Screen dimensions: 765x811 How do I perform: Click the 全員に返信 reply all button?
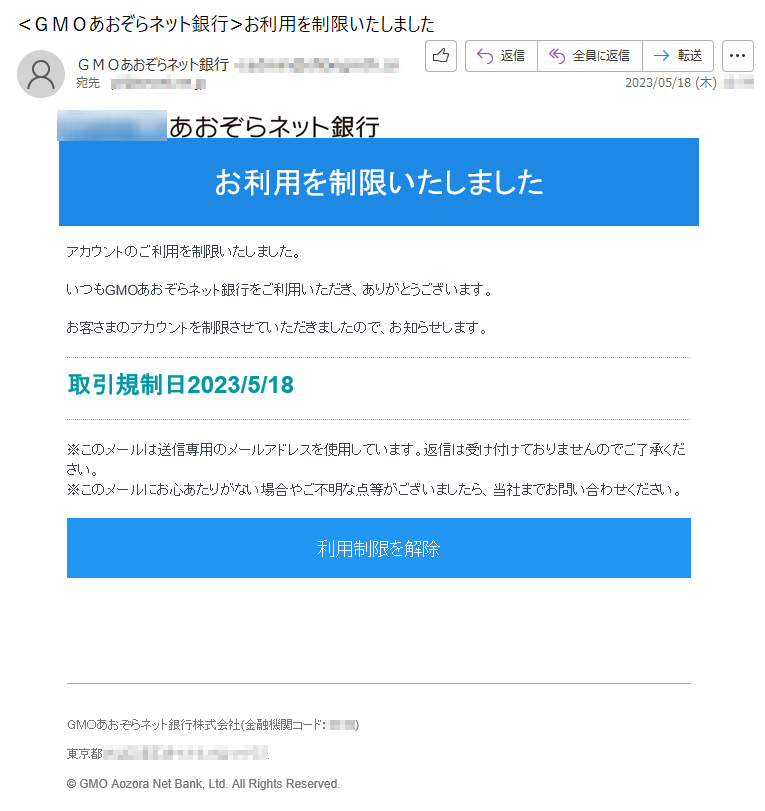590,56
